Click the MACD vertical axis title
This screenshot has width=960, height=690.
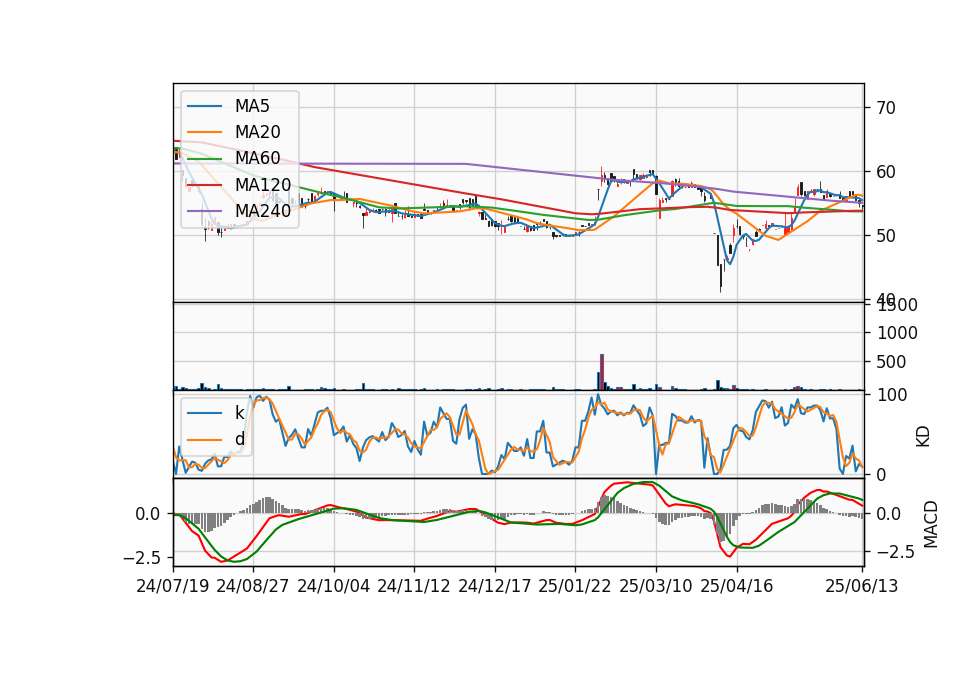[931, 524]
